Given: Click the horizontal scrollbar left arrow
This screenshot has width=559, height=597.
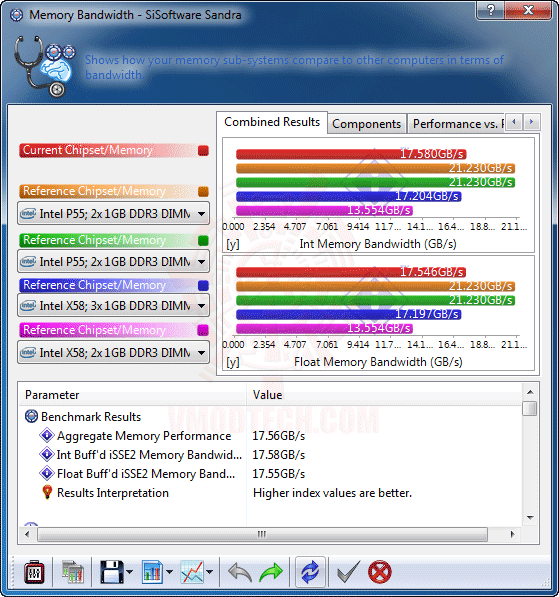Looking at the screenshot, I should tap(27, 534).
